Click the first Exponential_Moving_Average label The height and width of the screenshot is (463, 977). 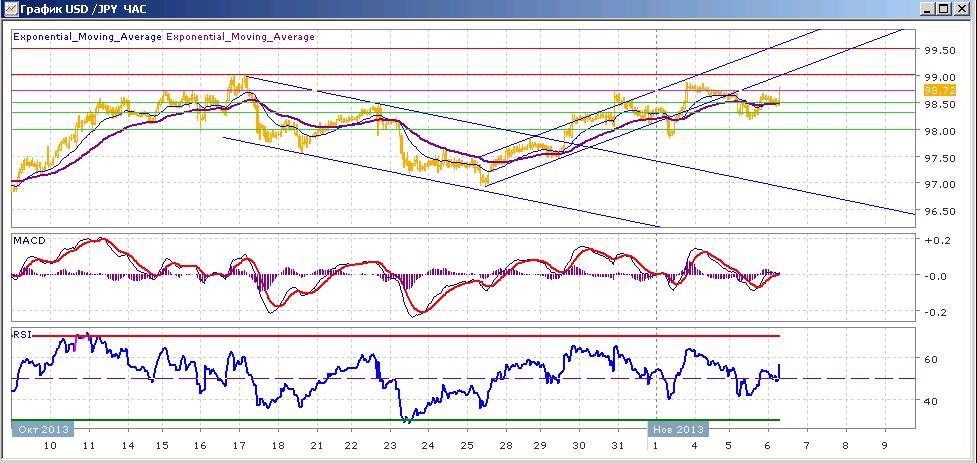pyautogui.click(x=88, y=37)
